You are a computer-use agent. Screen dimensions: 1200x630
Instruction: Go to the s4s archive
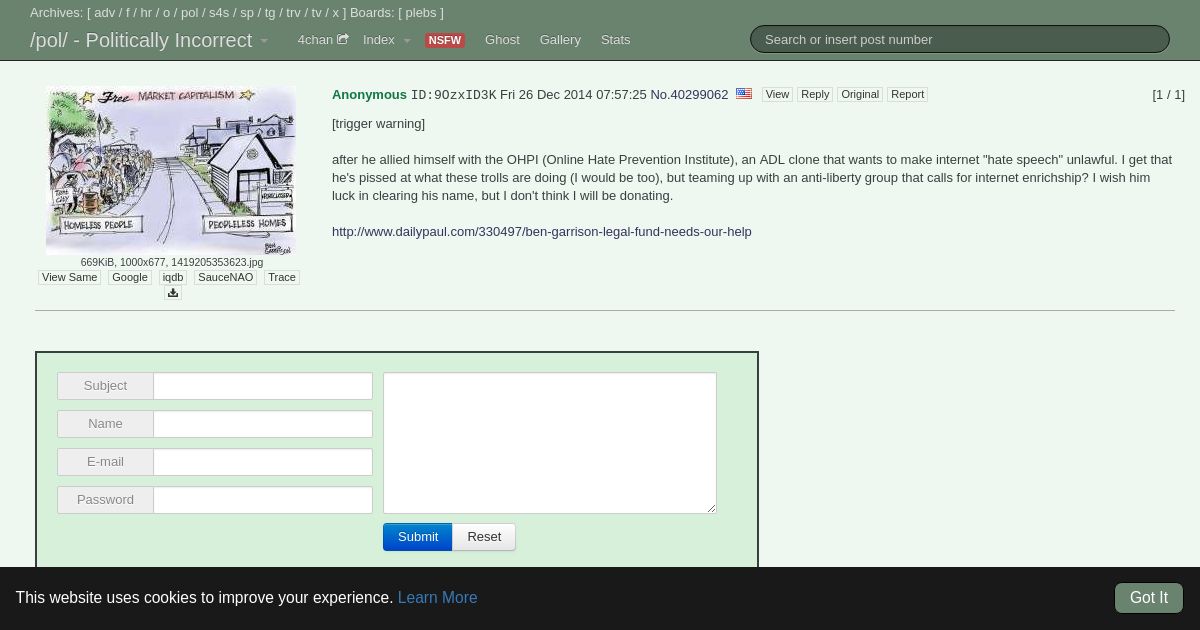click(219, 13)
